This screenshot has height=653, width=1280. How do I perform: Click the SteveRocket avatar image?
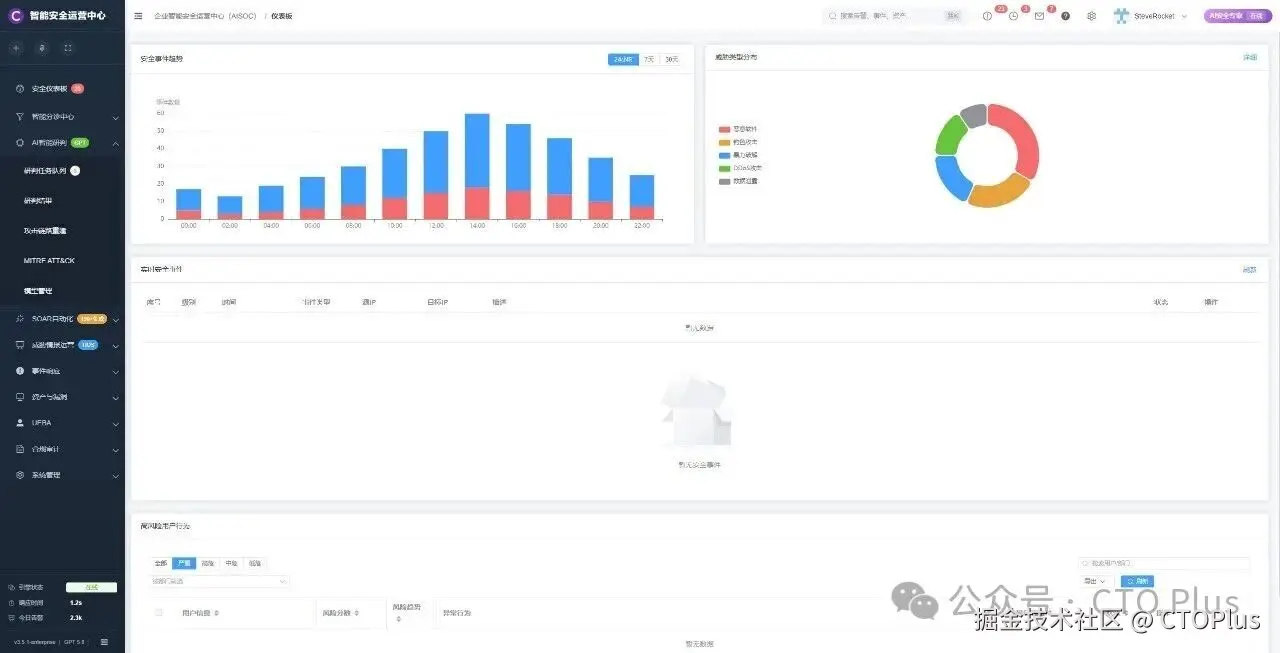[x=1121, y=16]
